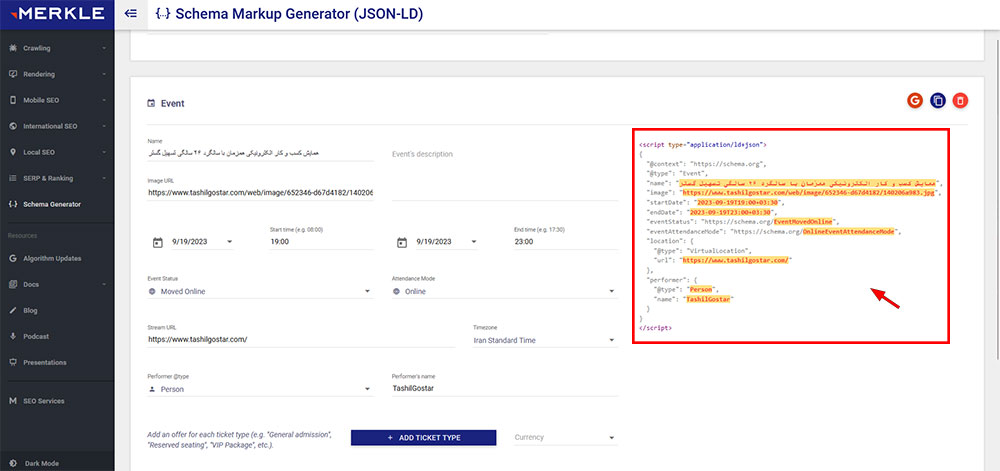This screenshot has height=471, width=1000.
Task: Expand the Docs menu chevron
Action: pos(103,284)
